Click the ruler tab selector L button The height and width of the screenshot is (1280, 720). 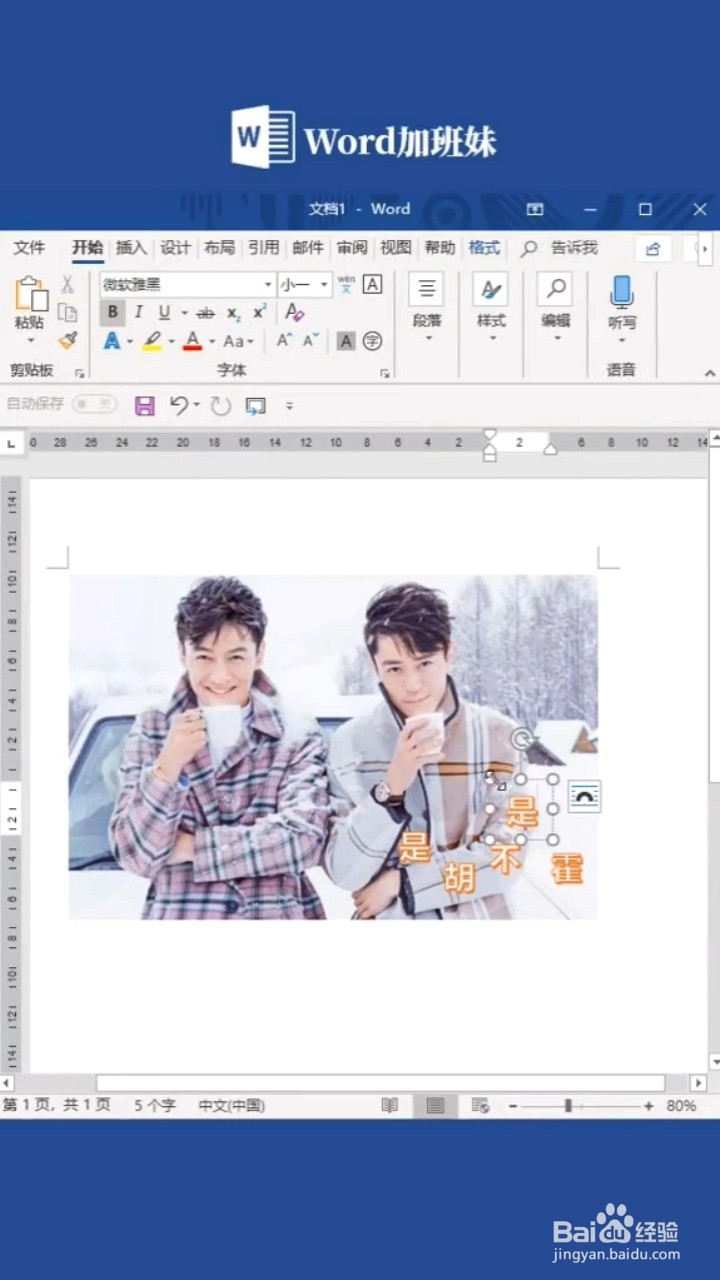[x=11, y=442]
